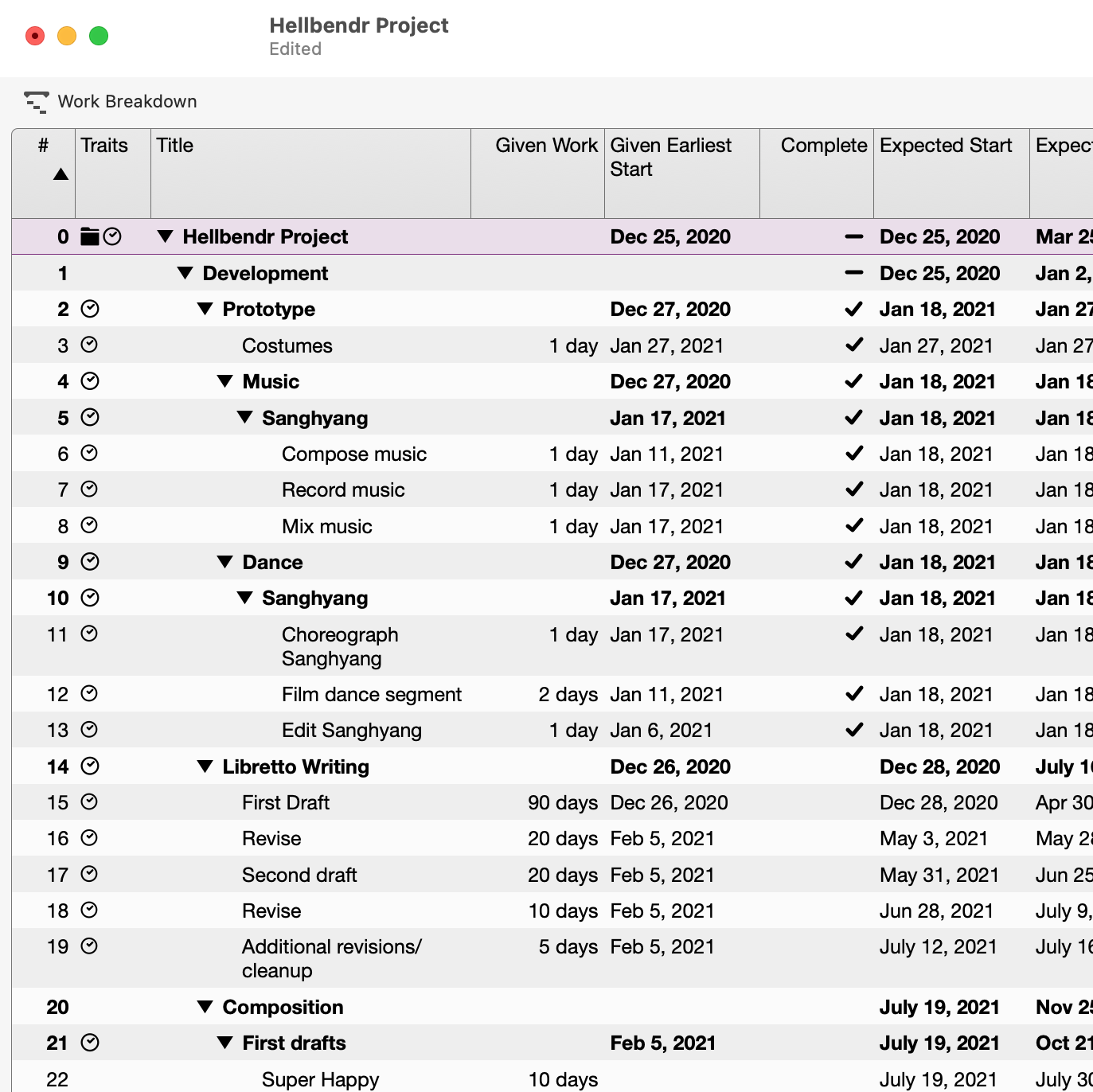Screen dimensions: 1093x1092
Task: Toggle Complete checkmark for Record music
Action: pyautogui.click(x=854, y=489)
